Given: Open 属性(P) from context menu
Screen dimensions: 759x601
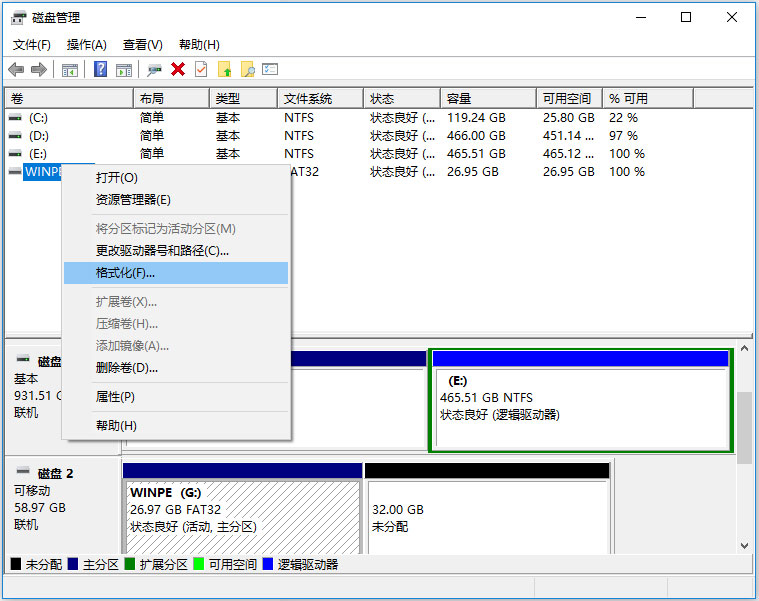Looking at the screenshot, I should click(x=176, y=397).
